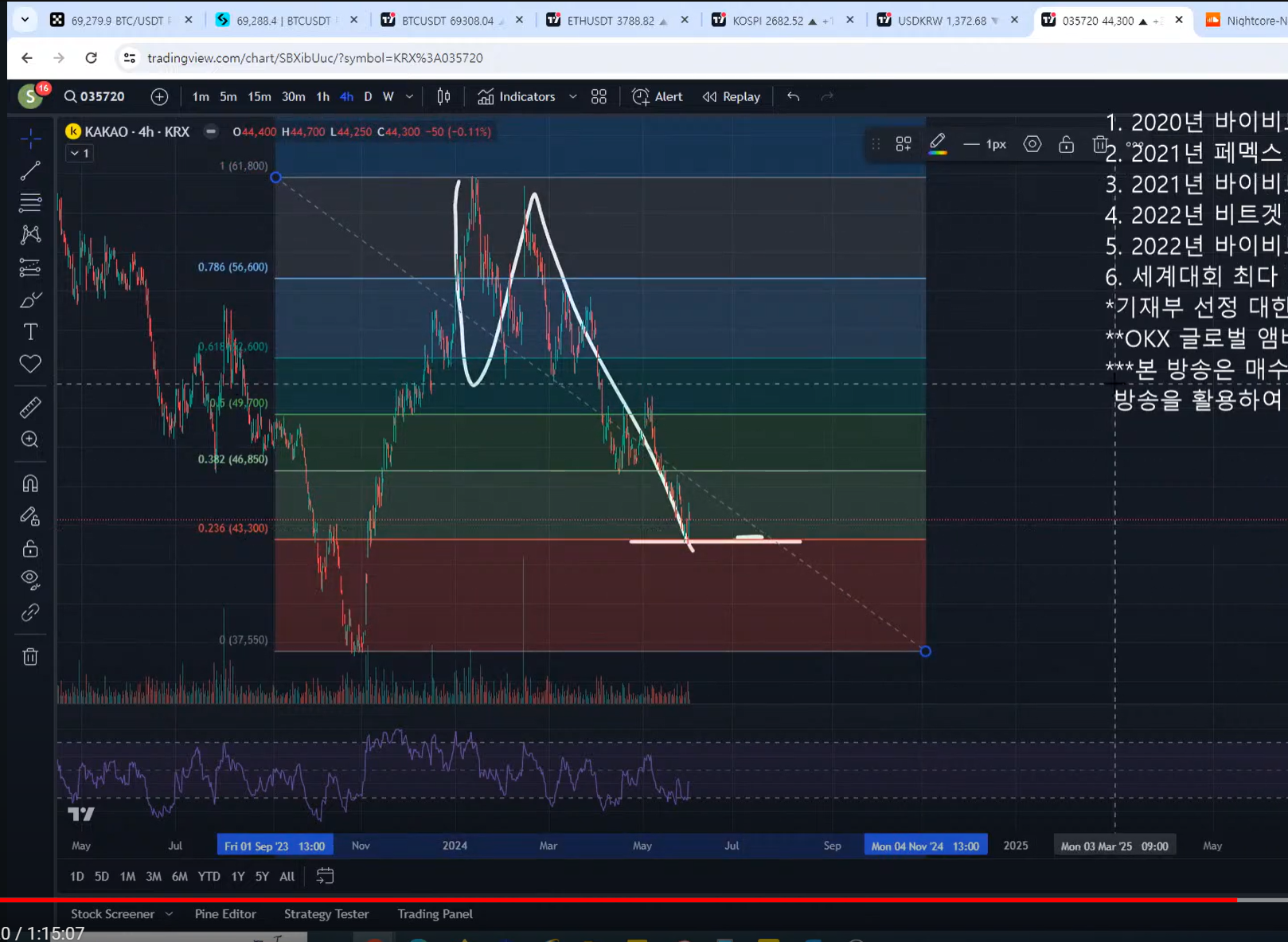Switch to weekly W timeframe
The width and height of the screenshot is (1288, 942).
click(x=388, y=96)
